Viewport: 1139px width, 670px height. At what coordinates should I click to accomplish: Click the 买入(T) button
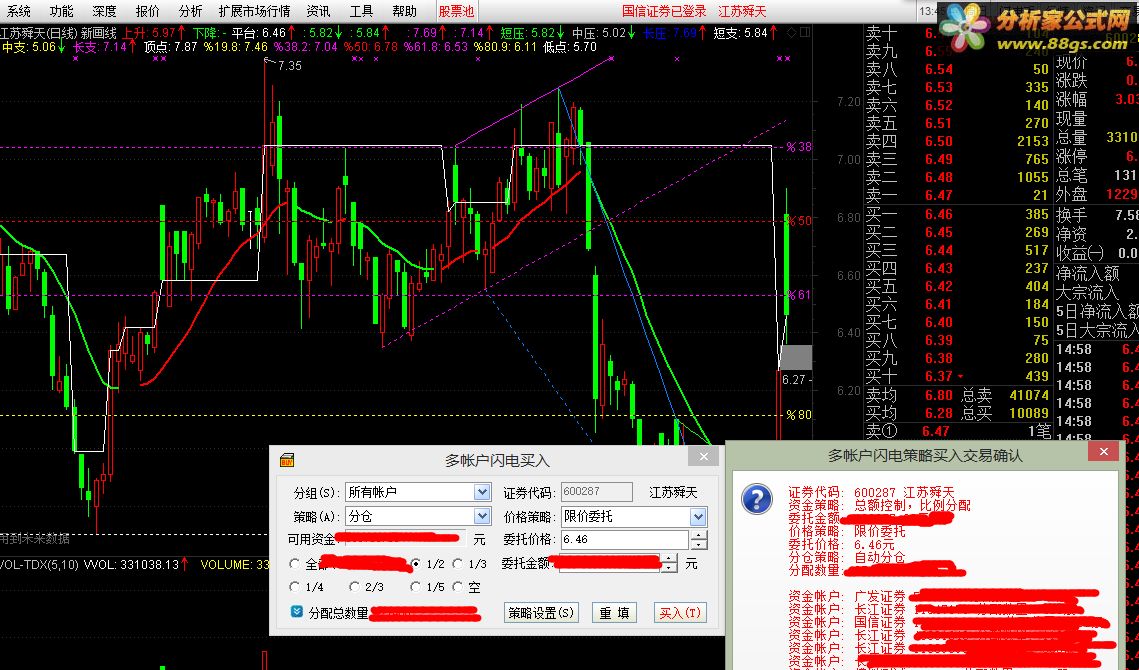[680, 613]
